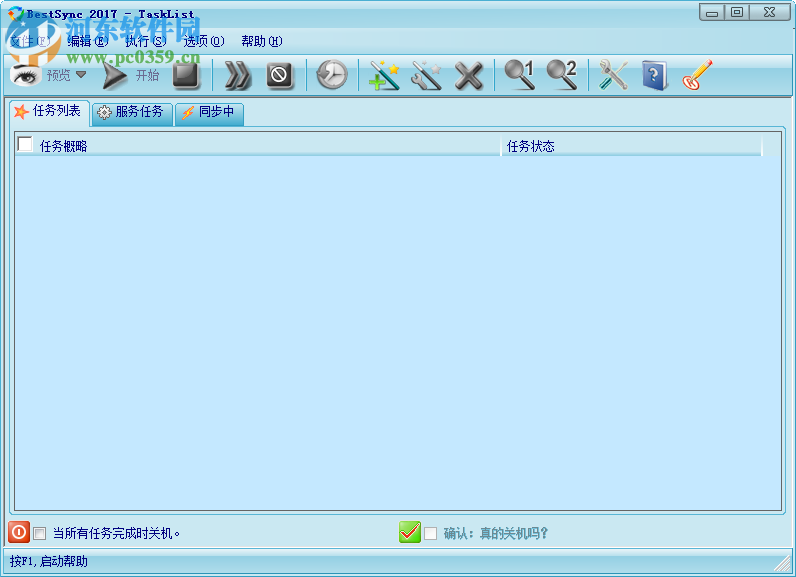Toggle the select-all checkbox in 任务概略 header
This screenshot has height=577, width=796.
[25, 144]
